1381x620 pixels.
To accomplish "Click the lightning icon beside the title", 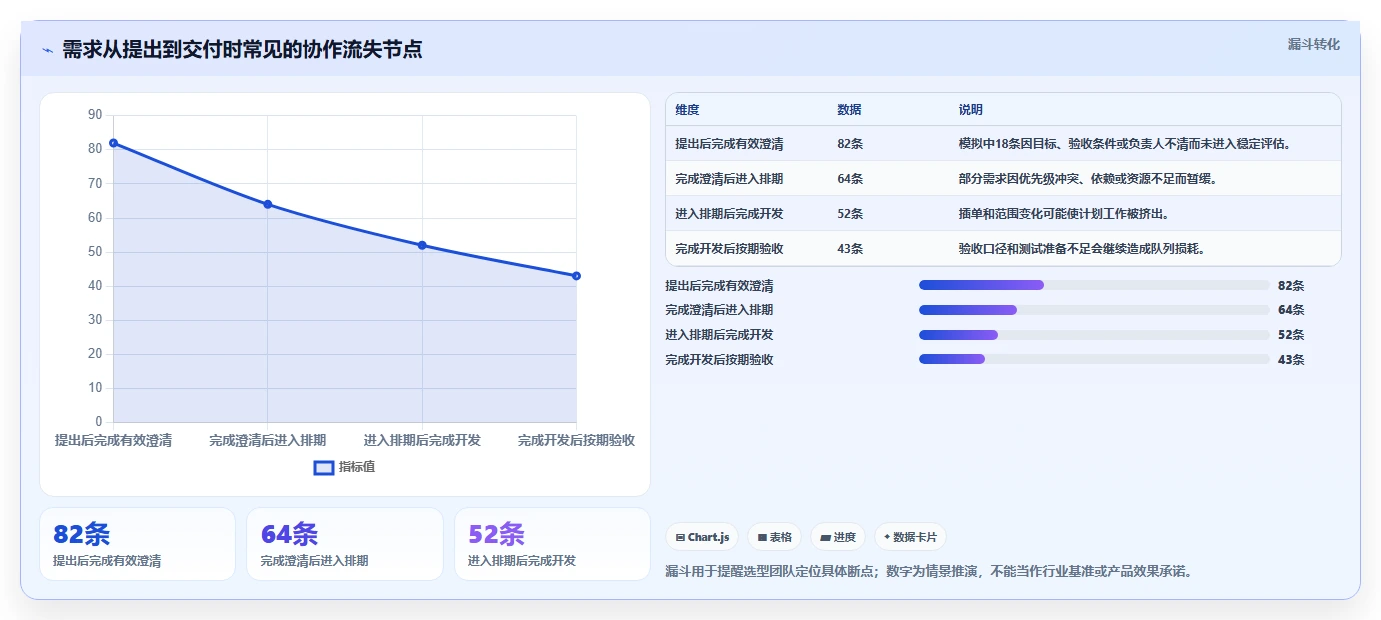I will point(47,50).
